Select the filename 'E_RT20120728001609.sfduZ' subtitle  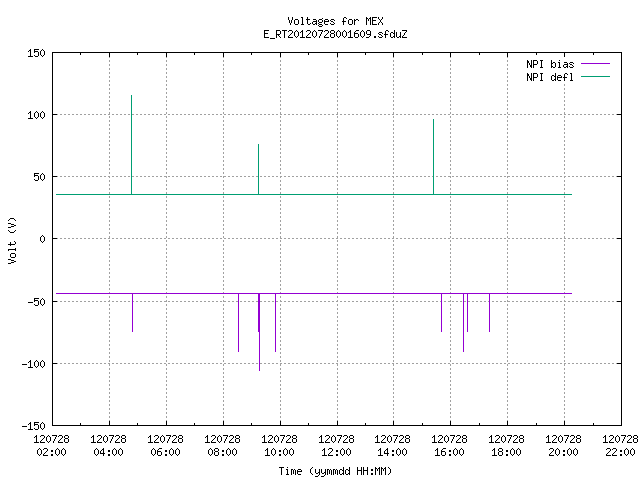point(335,34)
